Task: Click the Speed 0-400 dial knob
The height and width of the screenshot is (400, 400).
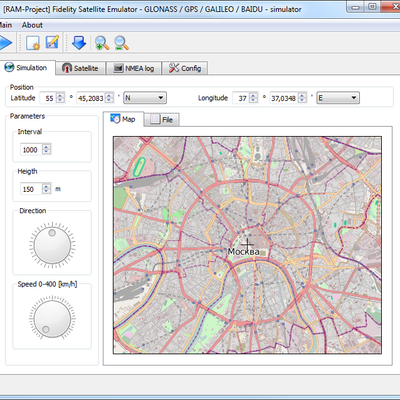Action: pyautogui.click(x=52, y=318)
